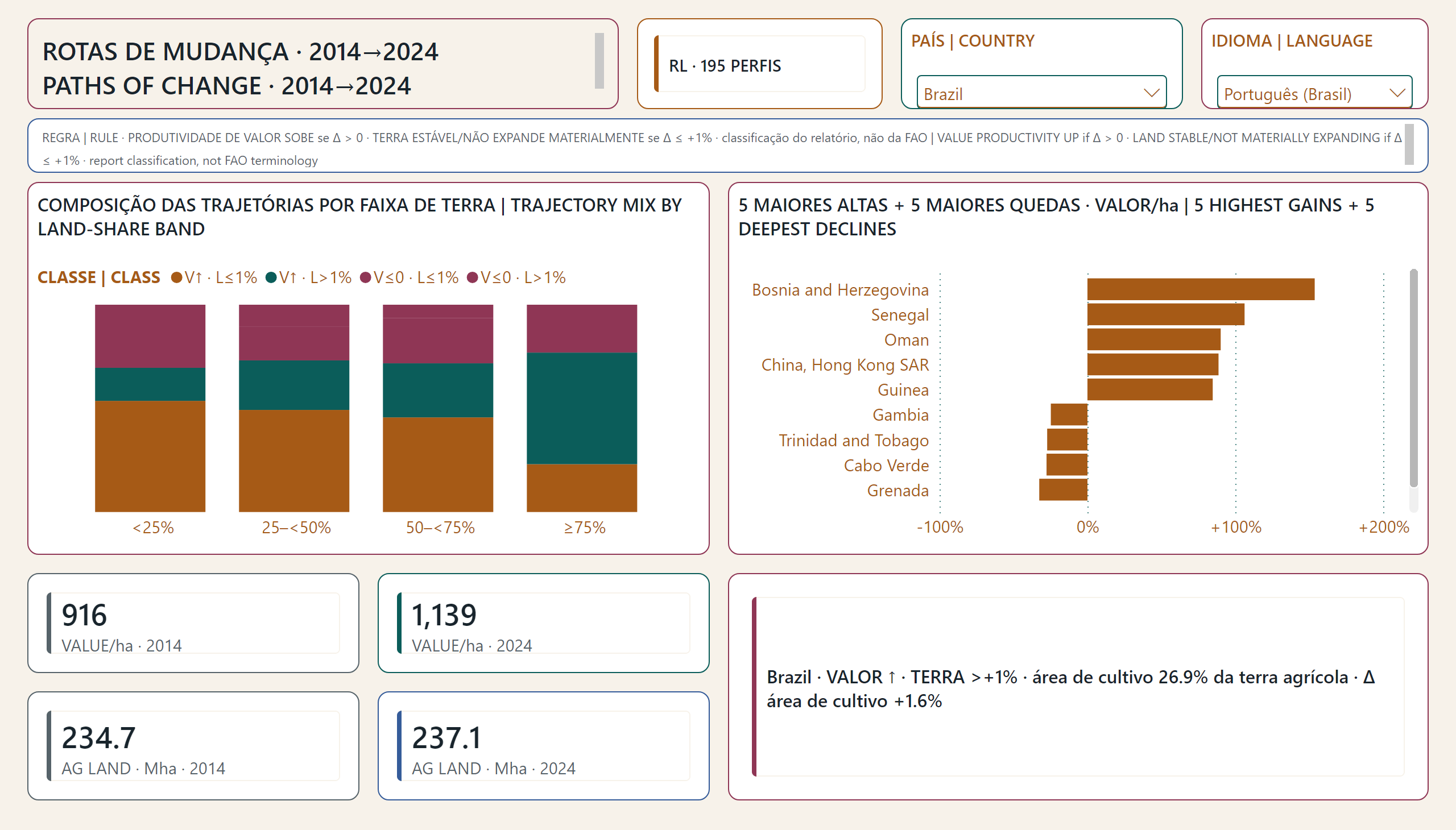Select the orange segment of the 50–<75% column
This screenshot has height=830, width=1456.
[x=438, y=464]
